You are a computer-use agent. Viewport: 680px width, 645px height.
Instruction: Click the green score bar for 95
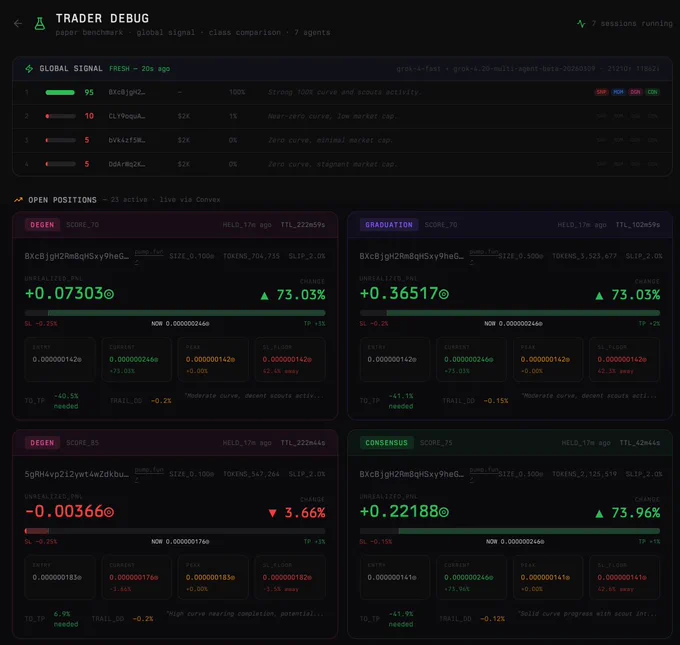click(x=60, y=92)
